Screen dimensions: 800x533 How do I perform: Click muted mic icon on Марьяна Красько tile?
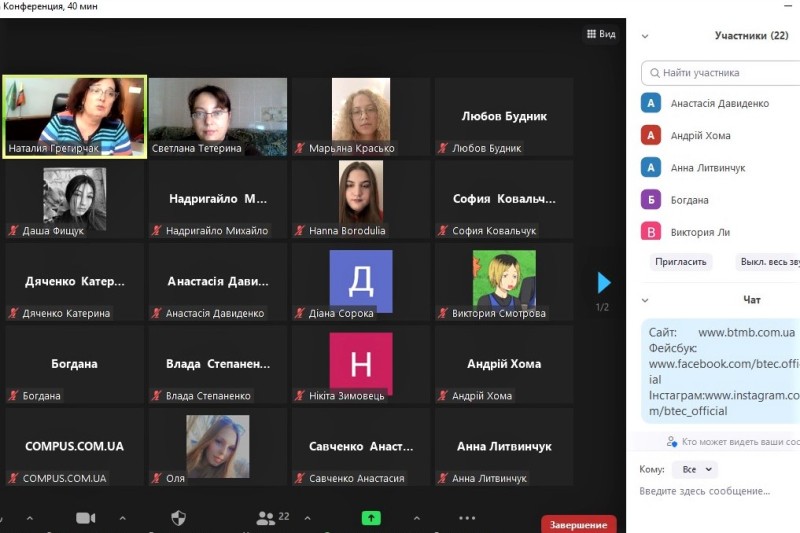click(x=300, y=148)
